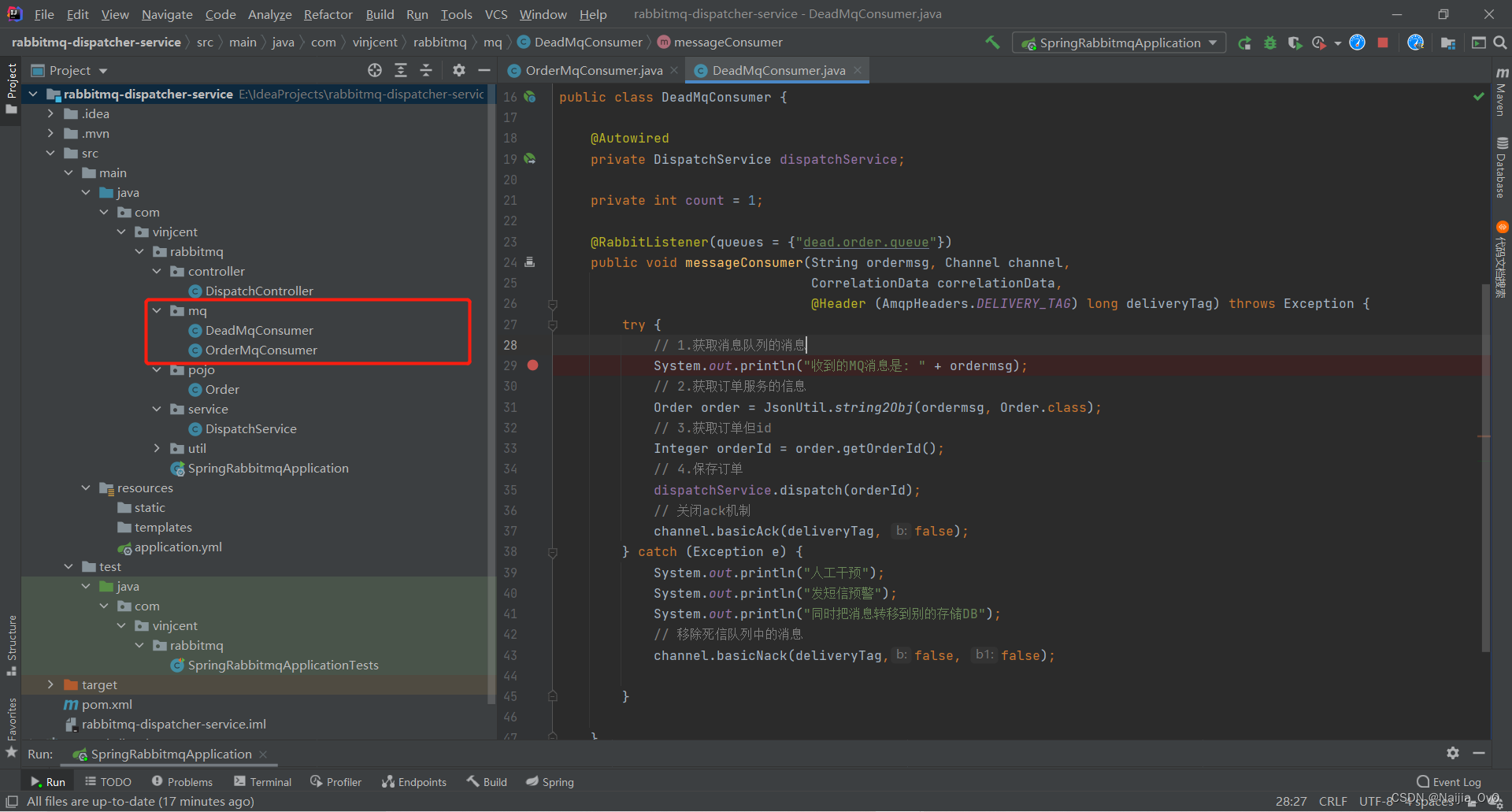Toggle fold marker at catch line 38
1512x812 pixels.
[553, 552]
